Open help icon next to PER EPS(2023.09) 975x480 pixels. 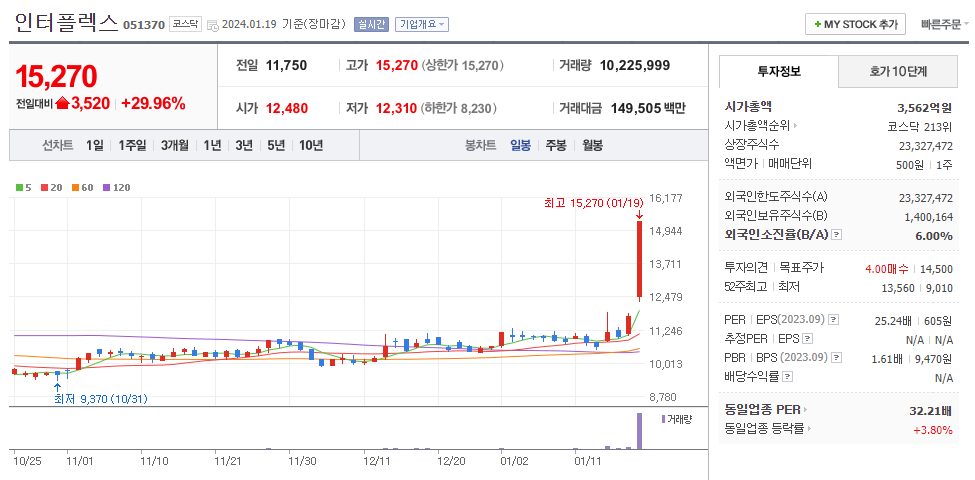click(x=834, y=320)
